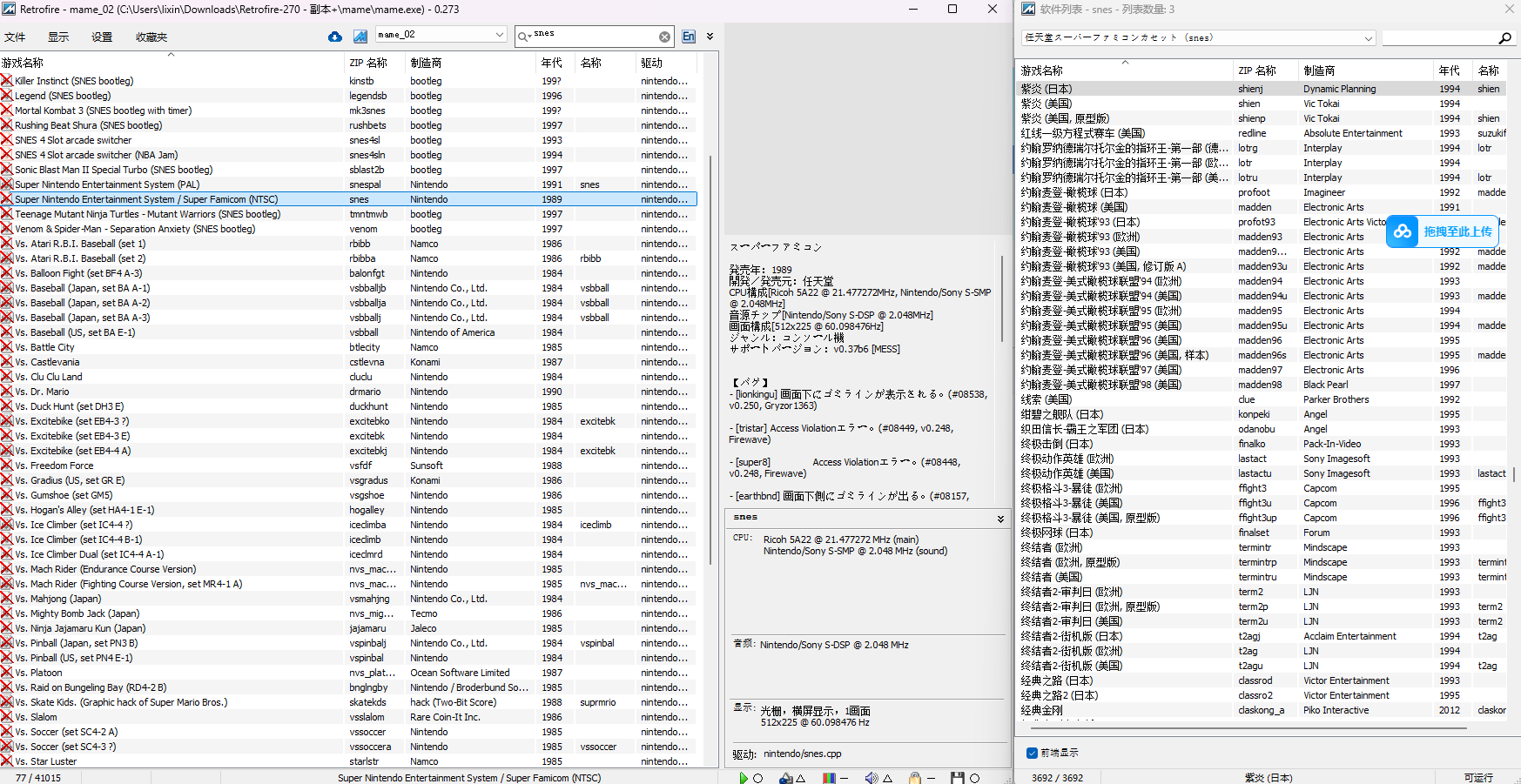Screen dimensions: 1521x784
Task: Click the Retrofire window title icon
Action: [x=9, y=9]
